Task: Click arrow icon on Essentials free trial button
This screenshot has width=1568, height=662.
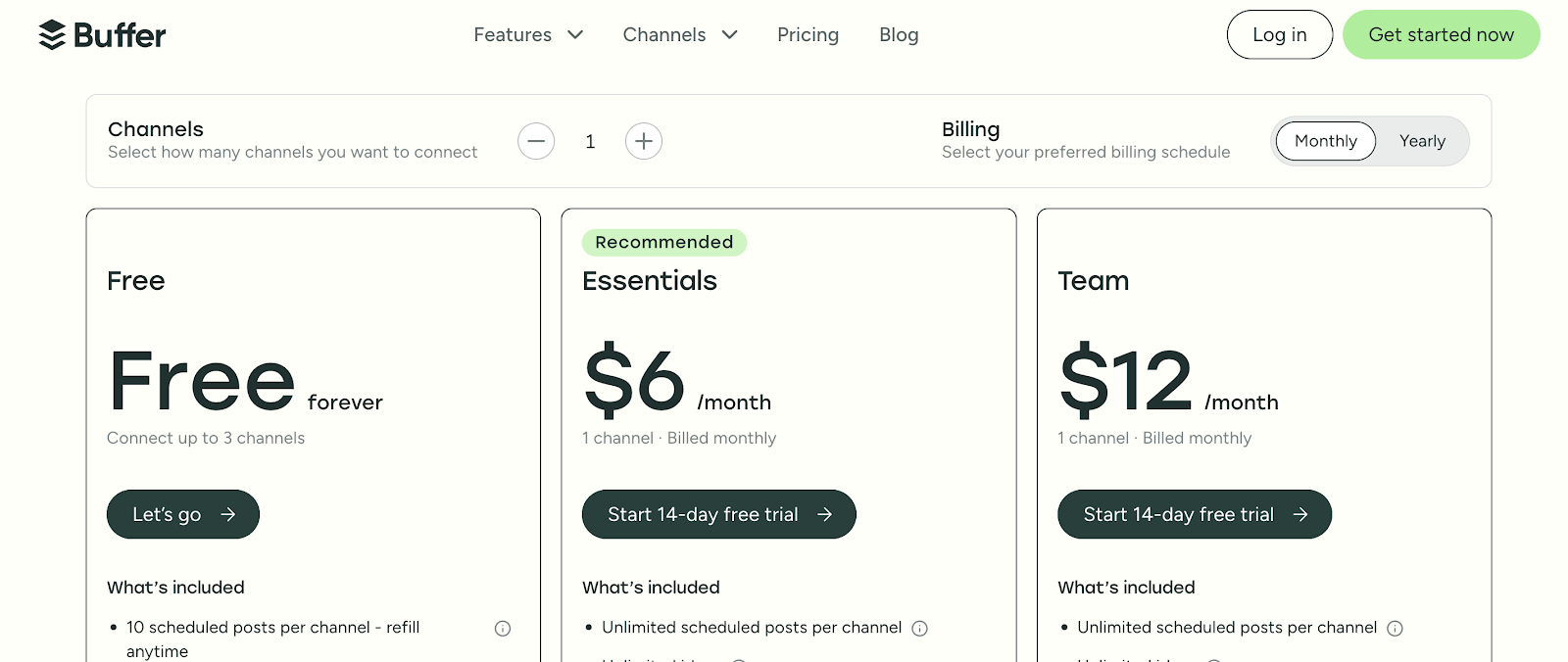Action: click(825, 514)
